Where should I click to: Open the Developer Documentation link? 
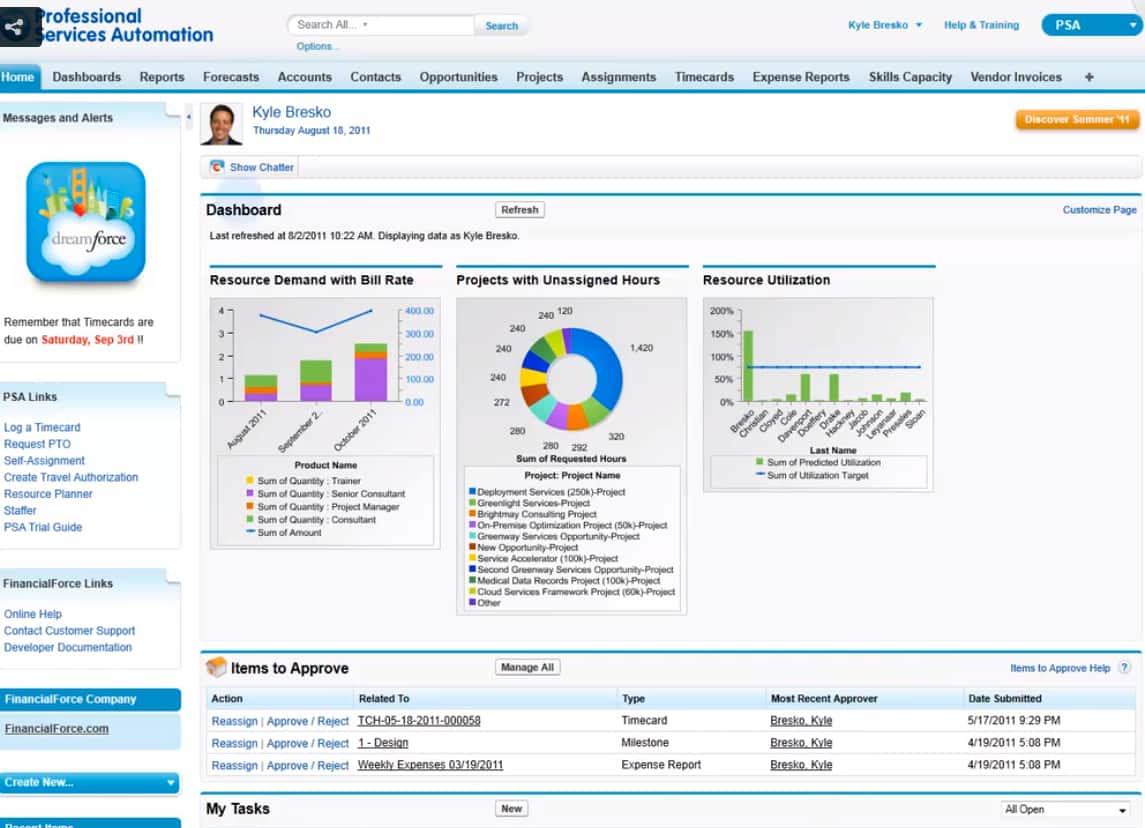(x=68, y=648)
